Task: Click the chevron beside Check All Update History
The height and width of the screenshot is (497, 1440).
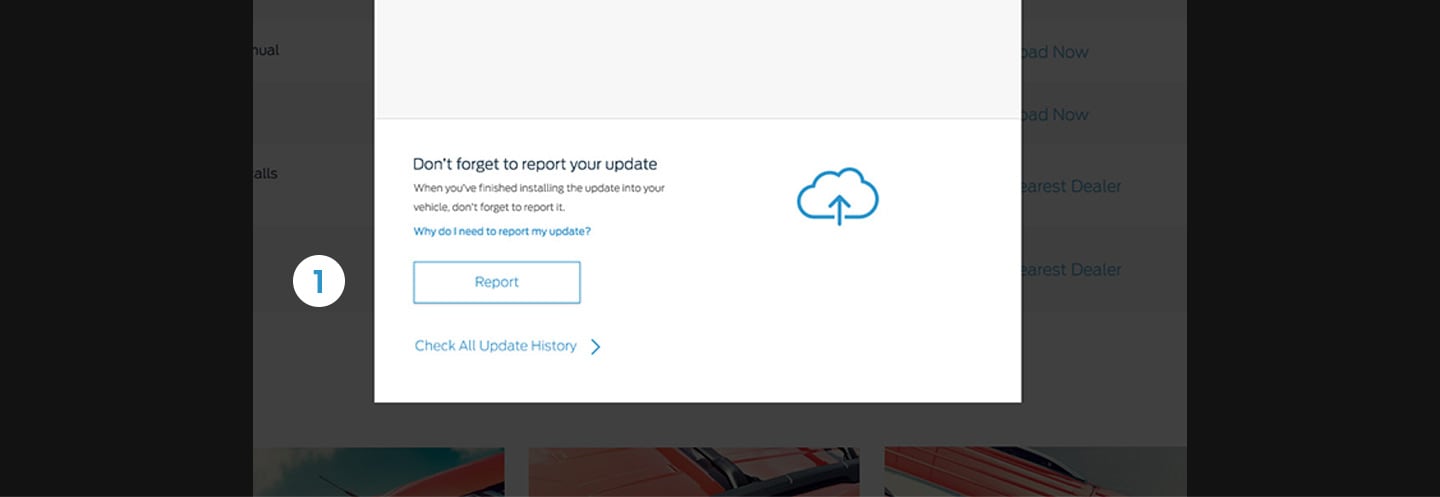Action: [595, 347]
